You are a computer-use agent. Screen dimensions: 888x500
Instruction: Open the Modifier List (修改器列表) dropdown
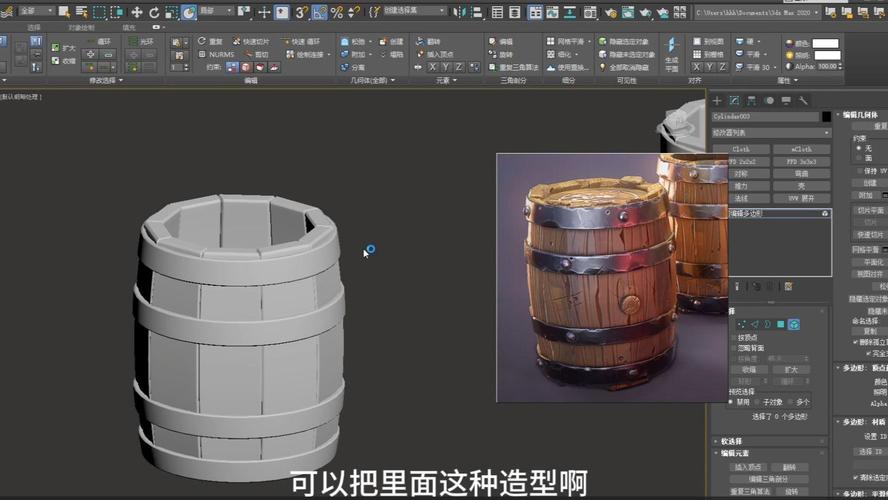click(x=771, y=133)
